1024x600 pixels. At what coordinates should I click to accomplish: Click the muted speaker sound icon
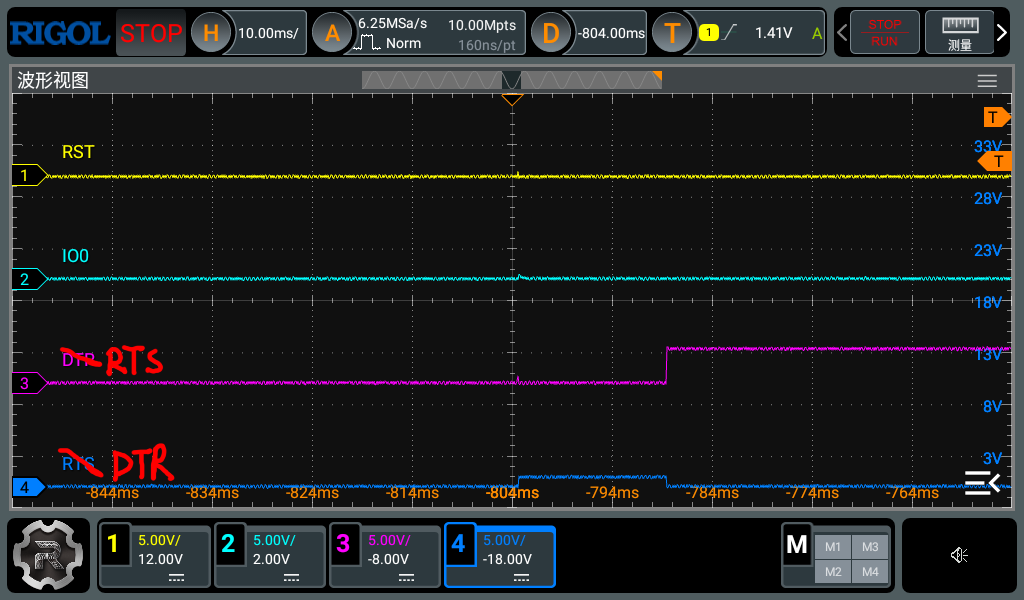tap(959, 555)
